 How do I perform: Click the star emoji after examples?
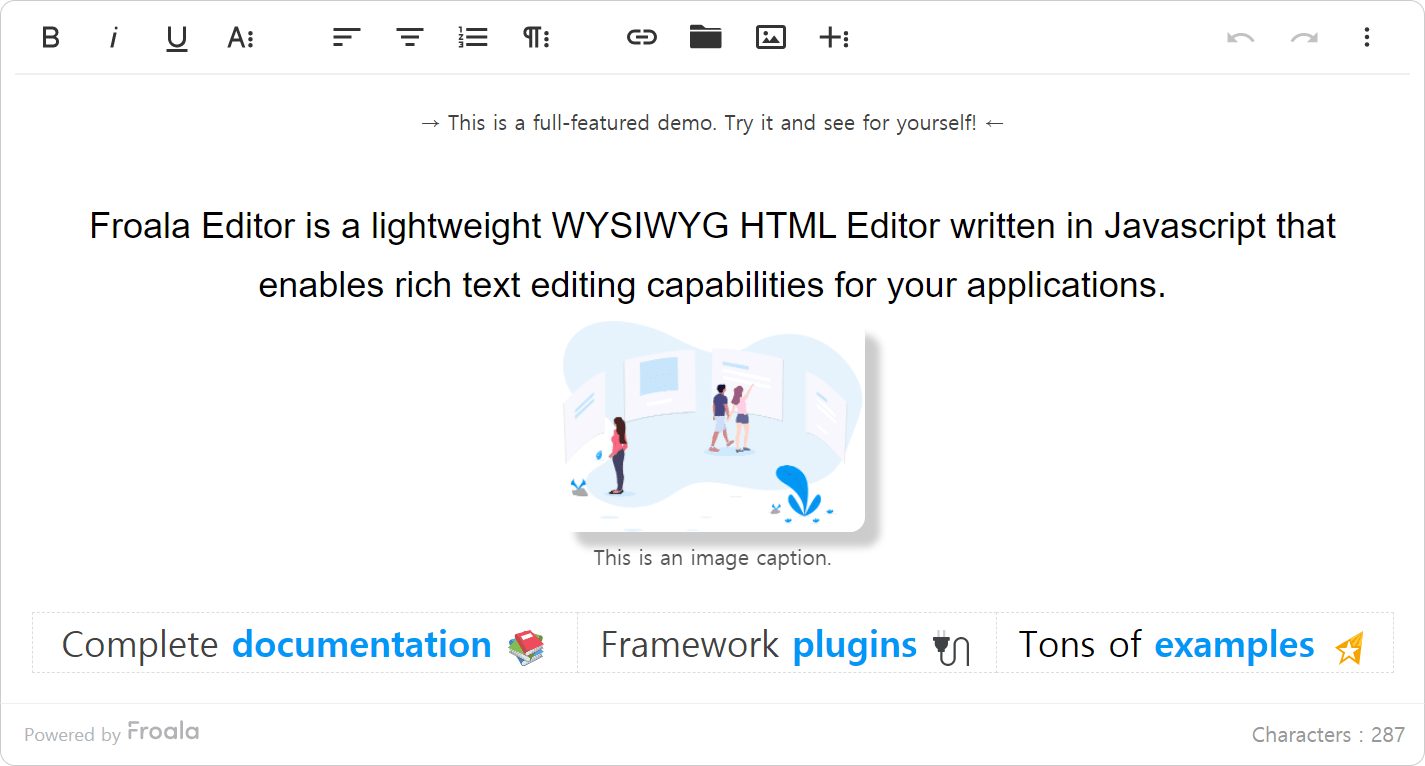pos(1349,648)
